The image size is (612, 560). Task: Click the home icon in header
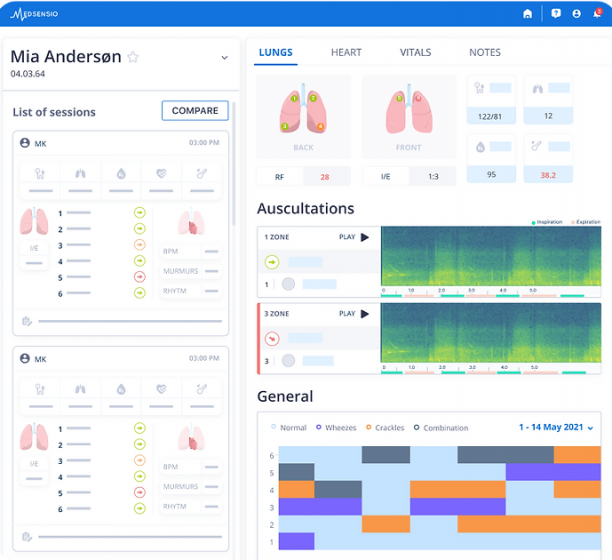coord(527,14)
